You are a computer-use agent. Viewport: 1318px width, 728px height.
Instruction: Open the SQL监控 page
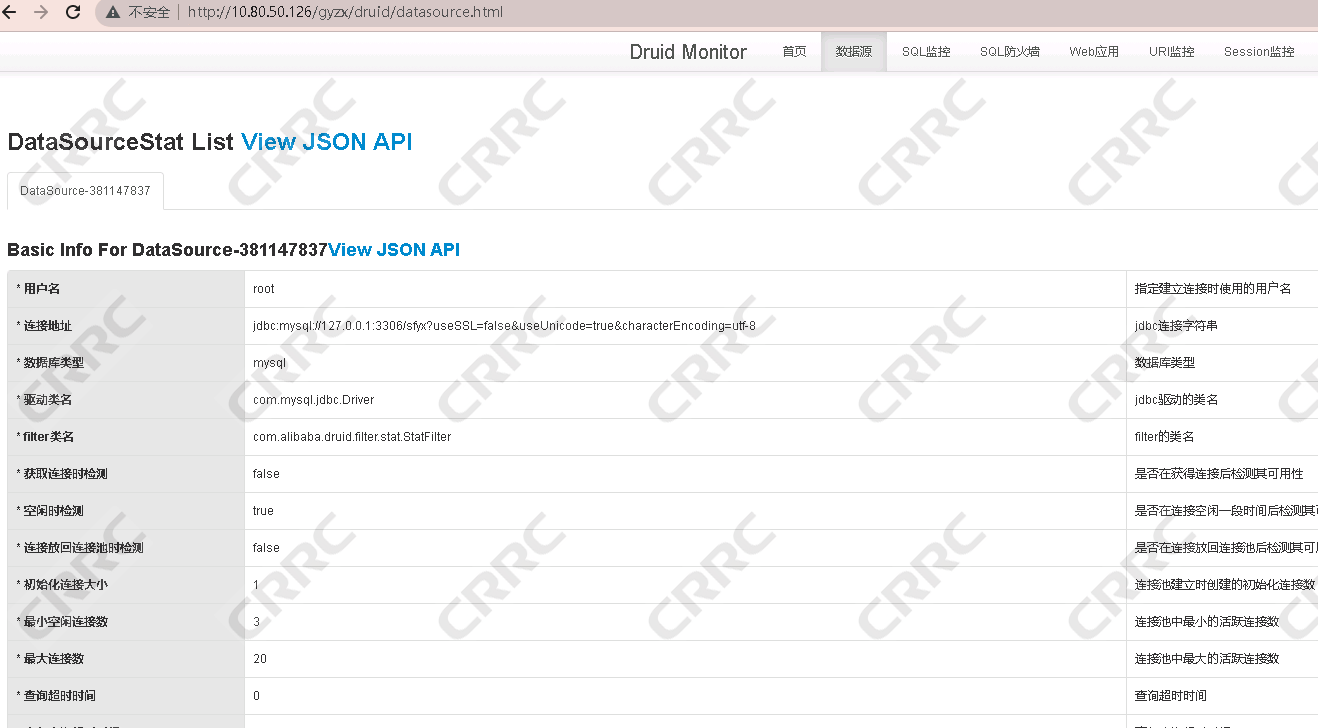click(x=926, y=52)
